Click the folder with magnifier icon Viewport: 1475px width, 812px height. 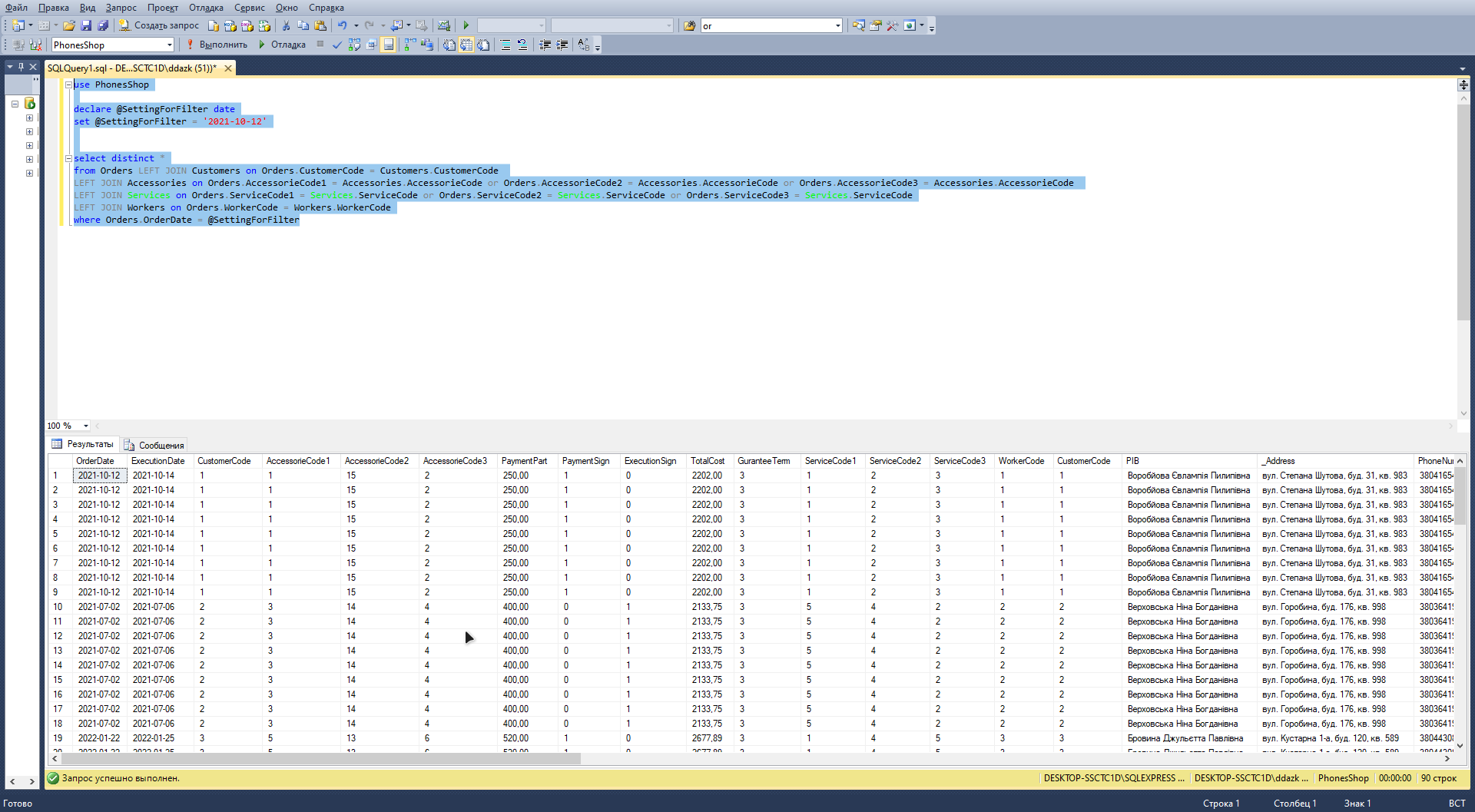(x=859, y=25)
